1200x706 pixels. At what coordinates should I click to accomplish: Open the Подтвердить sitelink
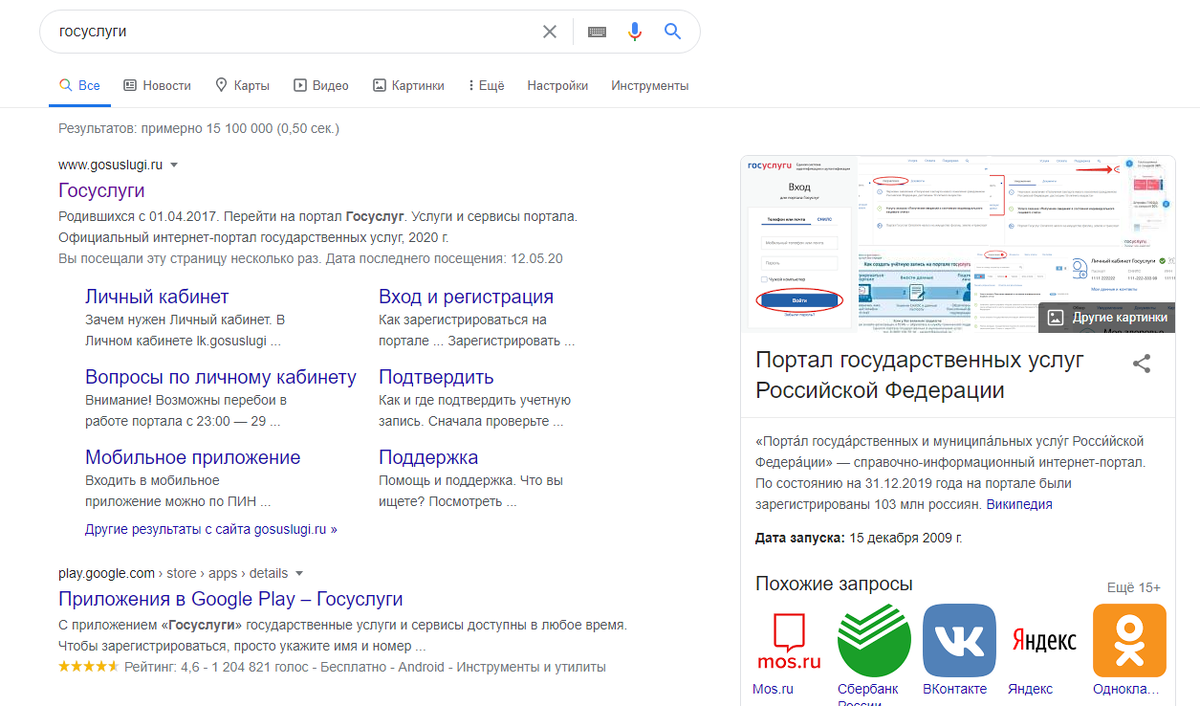coord(436,377)
